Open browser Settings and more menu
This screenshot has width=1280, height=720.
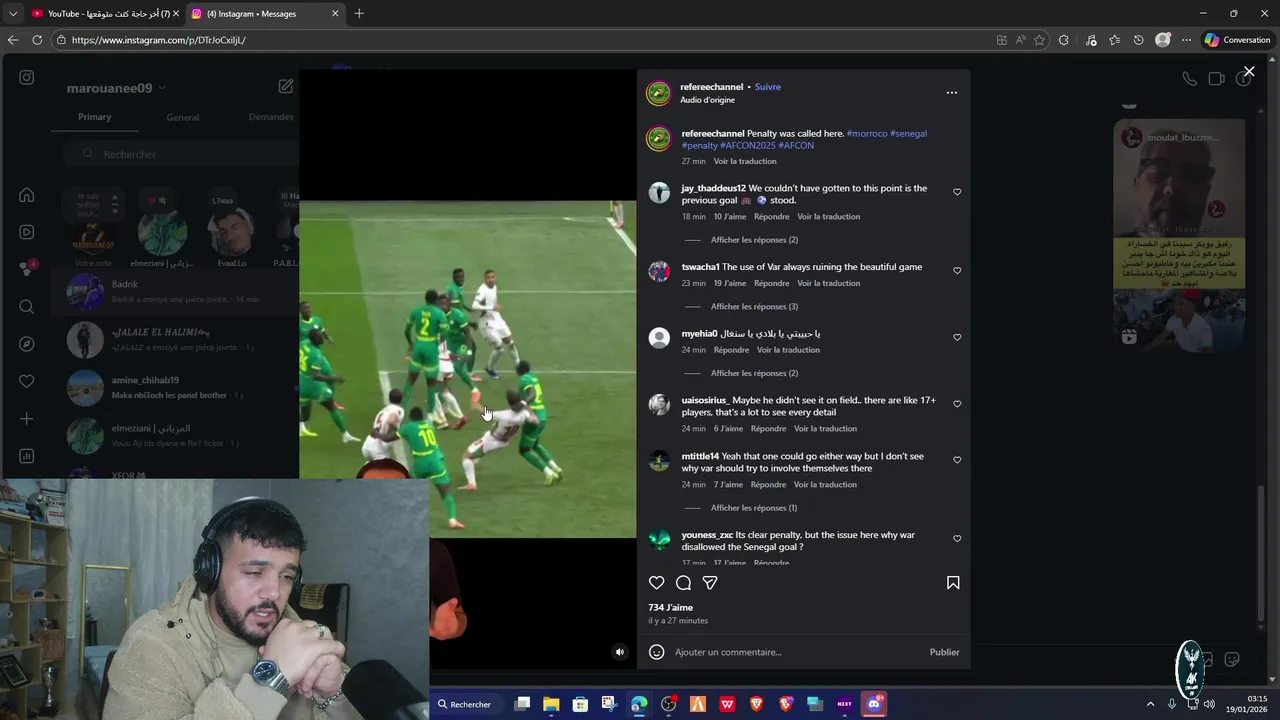click(1186, 40)
